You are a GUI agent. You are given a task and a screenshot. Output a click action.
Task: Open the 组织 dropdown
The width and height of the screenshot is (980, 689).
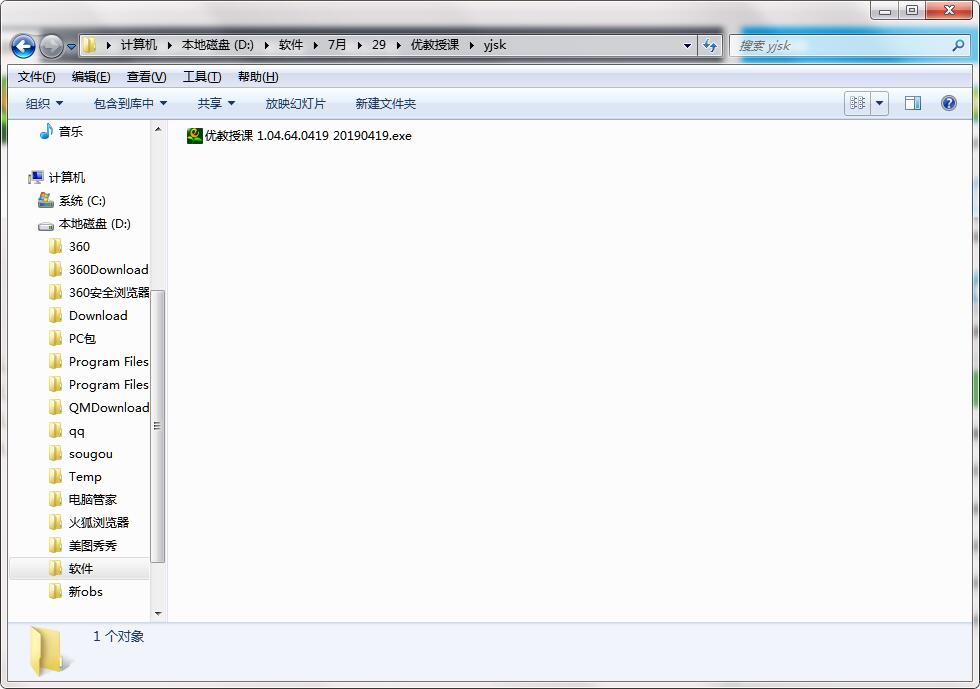44,104
